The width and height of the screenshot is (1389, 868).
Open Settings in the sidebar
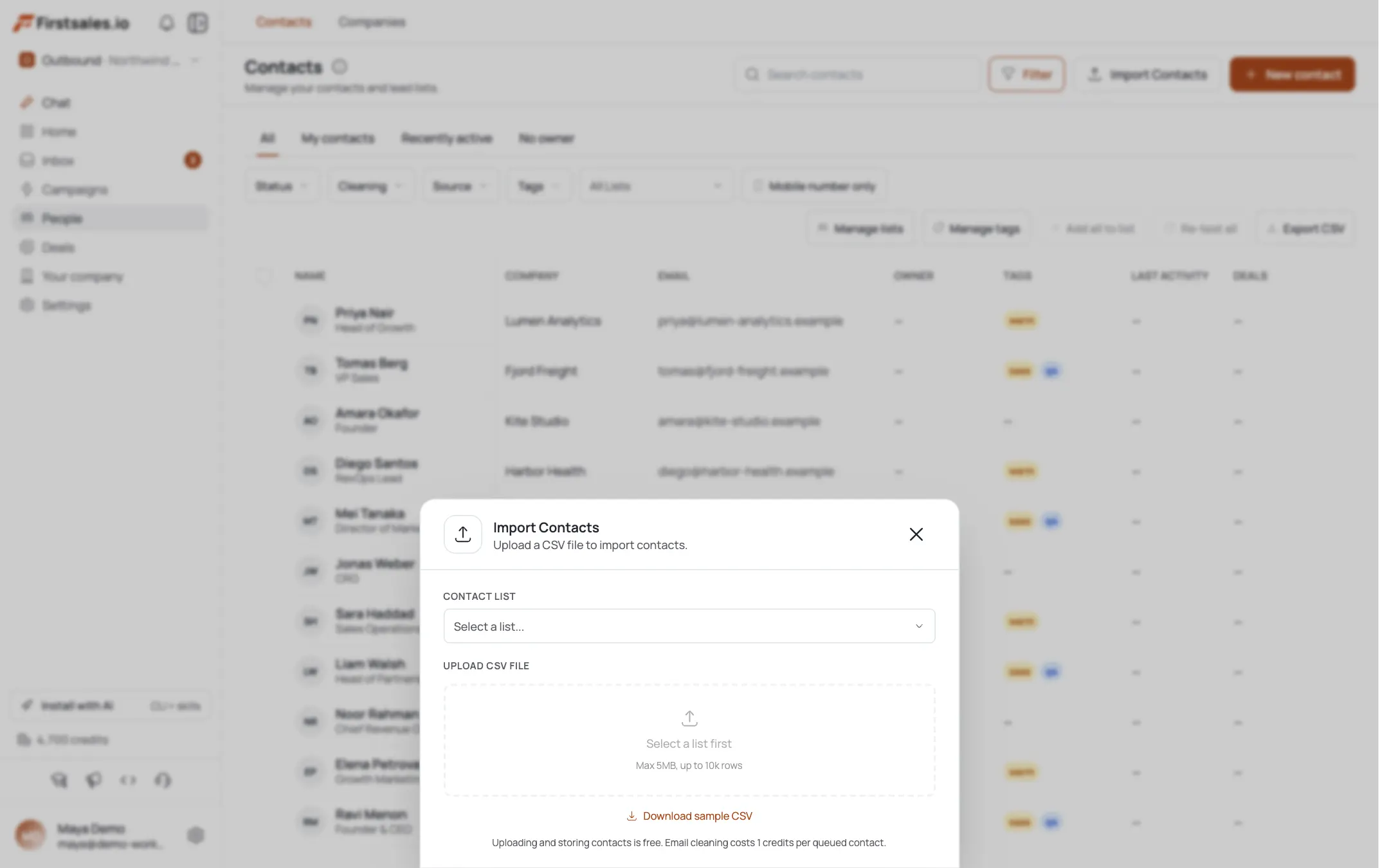[111, 305]
